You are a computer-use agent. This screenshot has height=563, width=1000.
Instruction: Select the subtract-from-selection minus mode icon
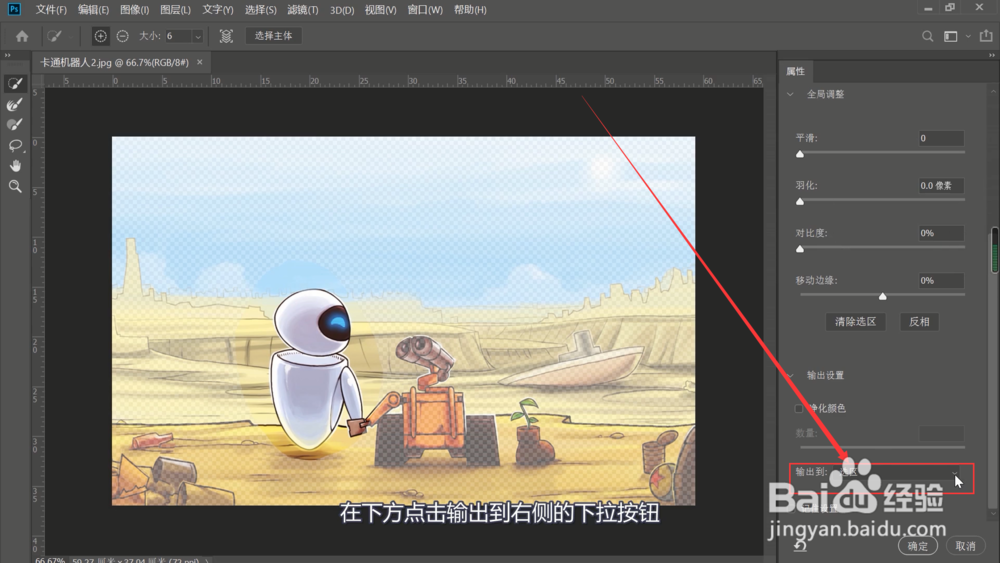(x=122, y=36)
